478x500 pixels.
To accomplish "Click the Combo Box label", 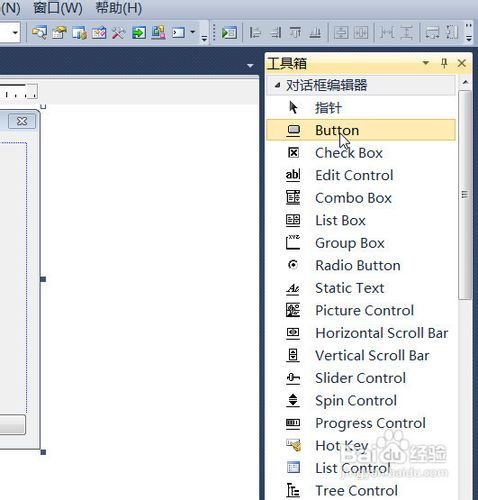I will coord(353,198).
